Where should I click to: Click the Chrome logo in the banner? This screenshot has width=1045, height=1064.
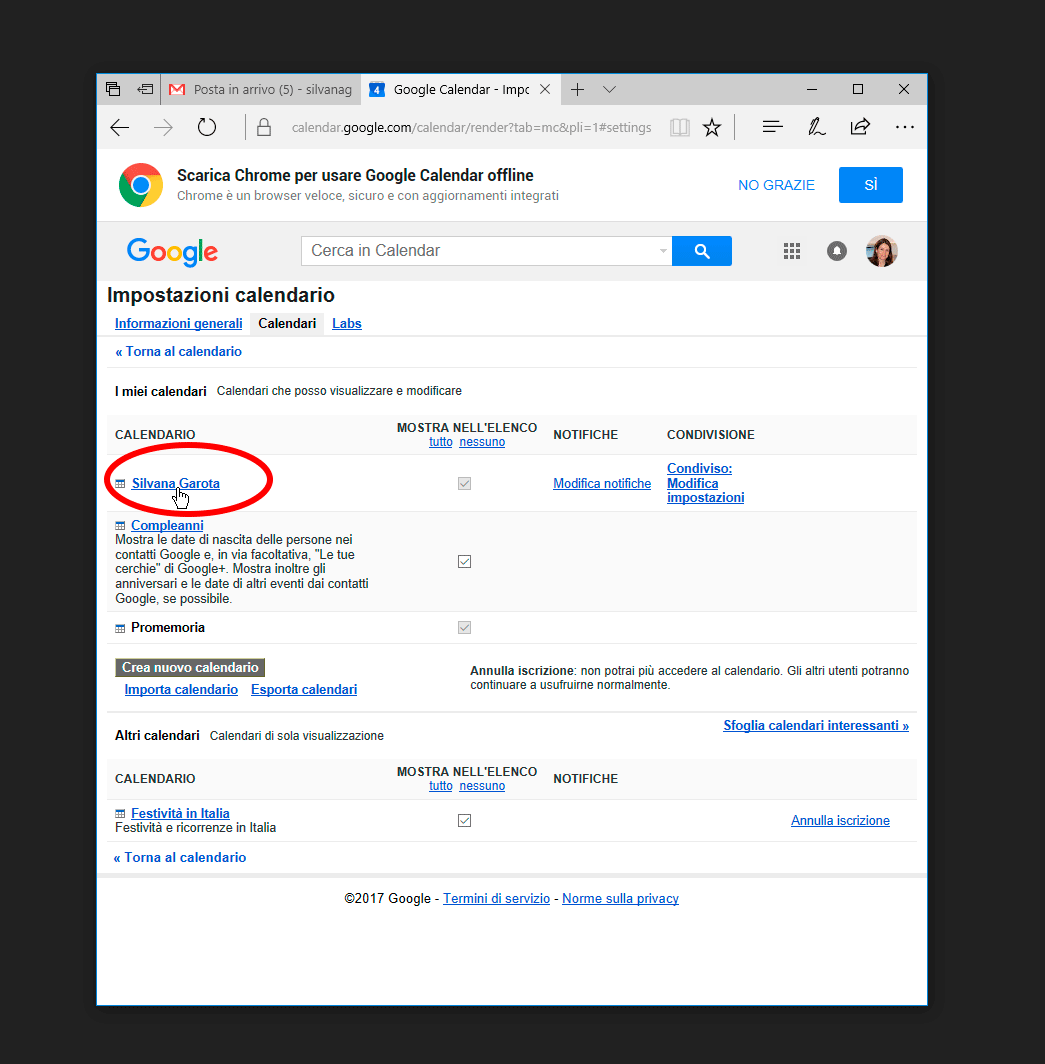point(140,185)
